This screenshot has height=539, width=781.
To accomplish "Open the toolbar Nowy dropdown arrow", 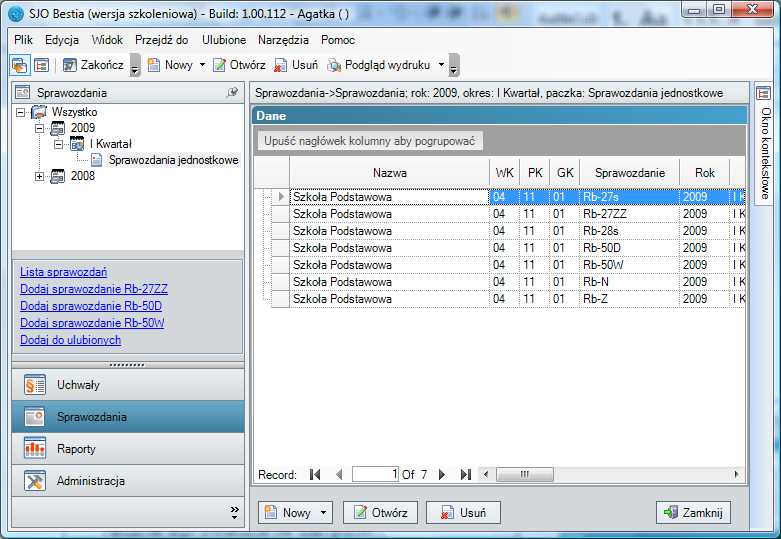I will tap(202, 65).
